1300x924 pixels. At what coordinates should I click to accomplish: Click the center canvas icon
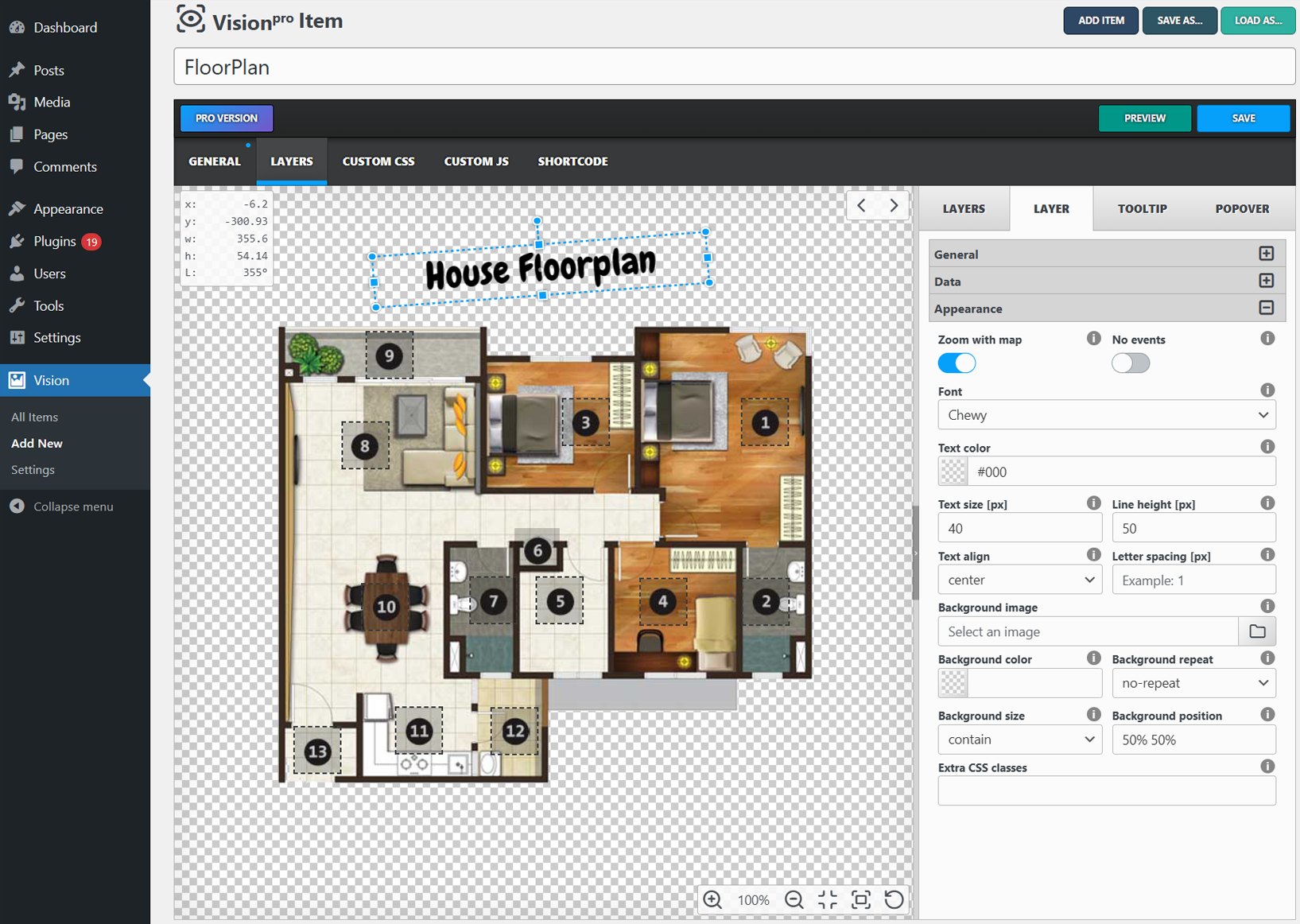click(x=828, y=899)
